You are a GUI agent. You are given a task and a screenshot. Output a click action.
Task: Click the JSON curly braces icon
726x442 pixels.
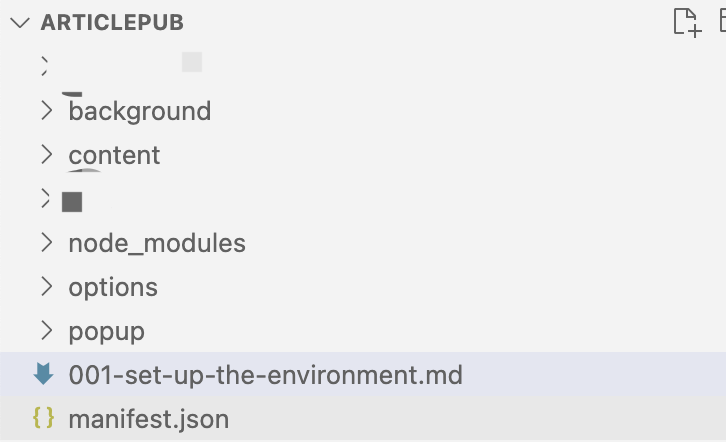[x=44, y=418]
